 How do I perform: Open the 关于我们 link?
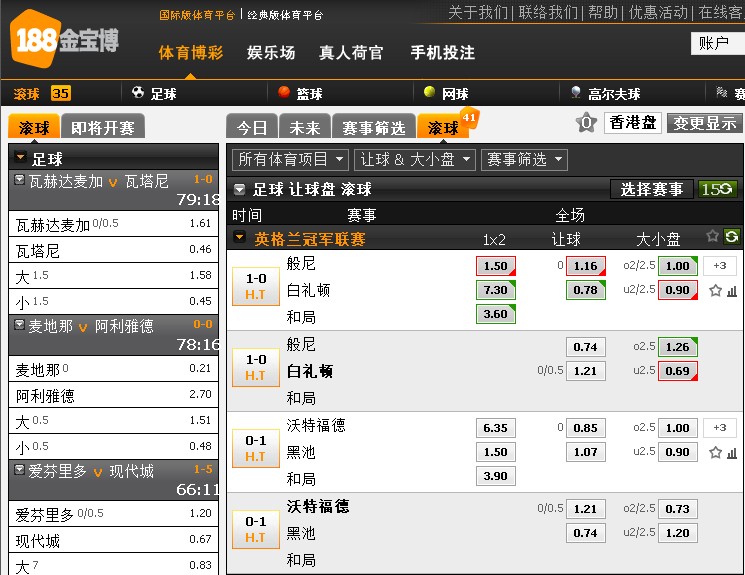pos(478,12)
